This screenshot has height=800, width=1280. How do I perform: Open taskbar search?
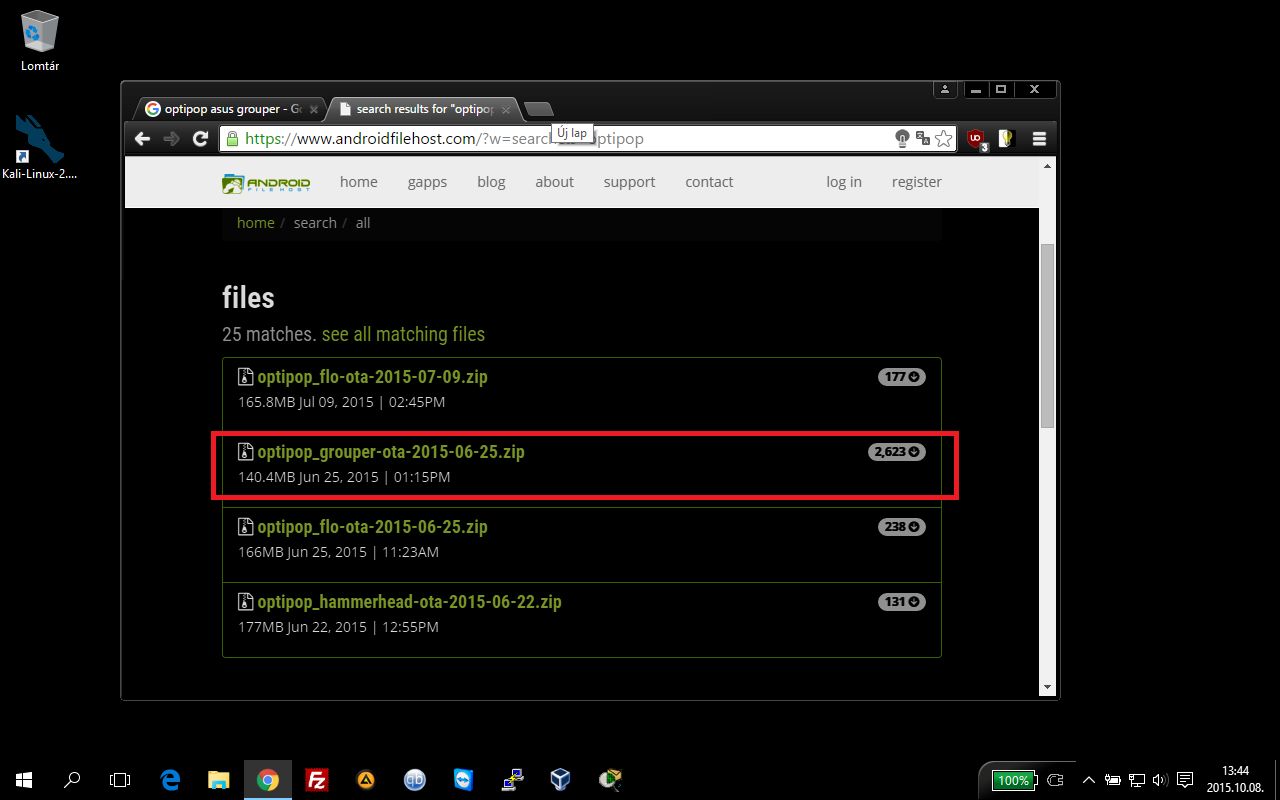(x=72, y=780)
